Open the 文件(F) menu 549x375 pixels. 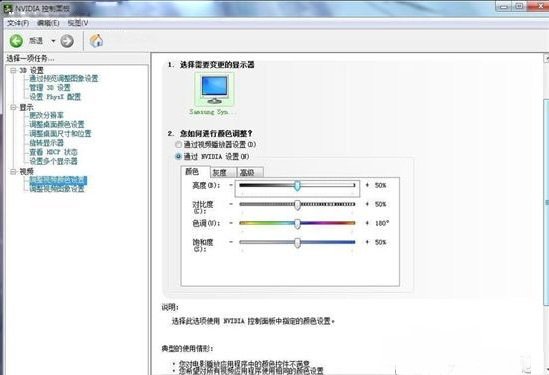(18, 23)
